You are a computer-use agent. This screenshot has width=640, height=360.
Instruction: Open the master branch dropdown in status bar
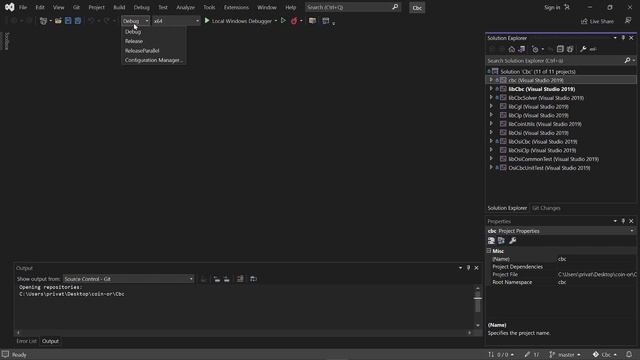(x=565, y=355)
